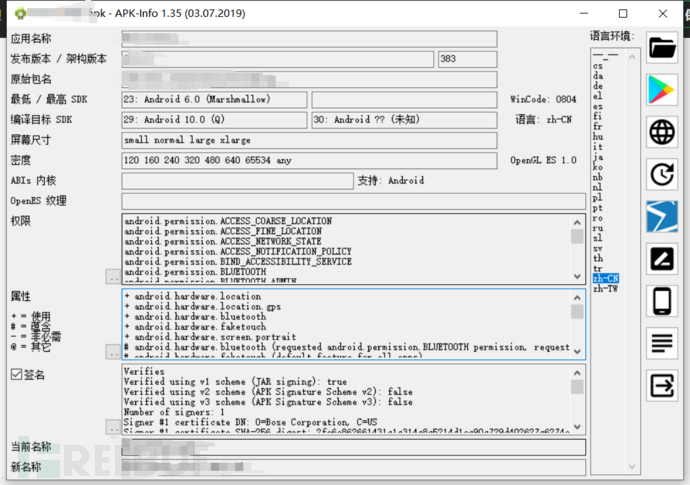Select language 'es' in locale list
This screenshot has width=690, height=485.
(598, 107)
